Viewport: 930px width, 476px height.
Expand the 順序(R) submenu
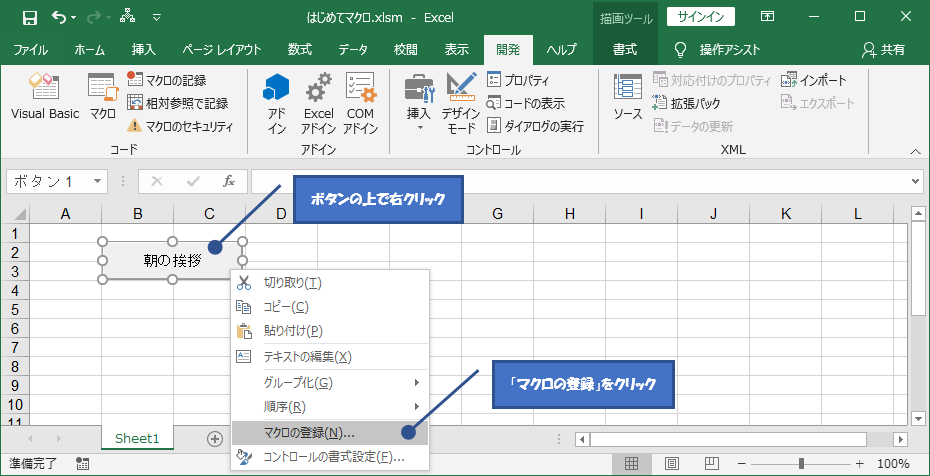coord(329,407)
